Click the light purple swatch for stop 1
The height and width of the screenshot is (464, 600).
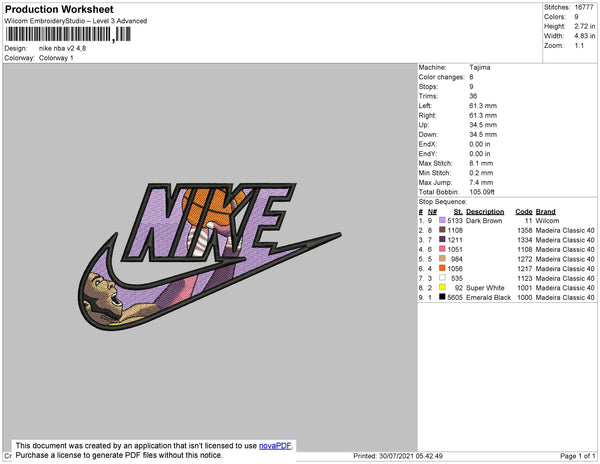click(442, 220)
